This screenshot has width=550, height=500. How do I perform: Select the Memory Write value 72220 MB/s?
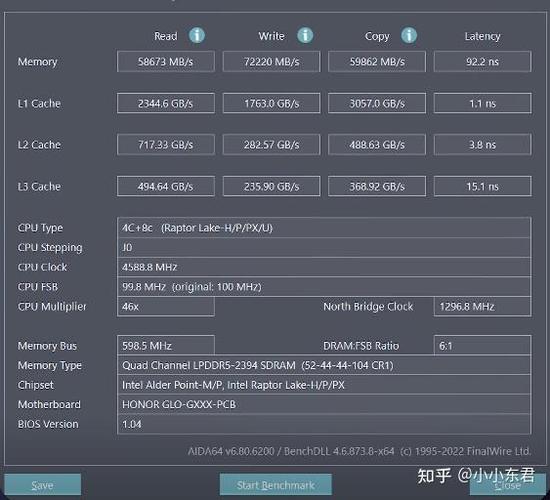coord(271,62)
